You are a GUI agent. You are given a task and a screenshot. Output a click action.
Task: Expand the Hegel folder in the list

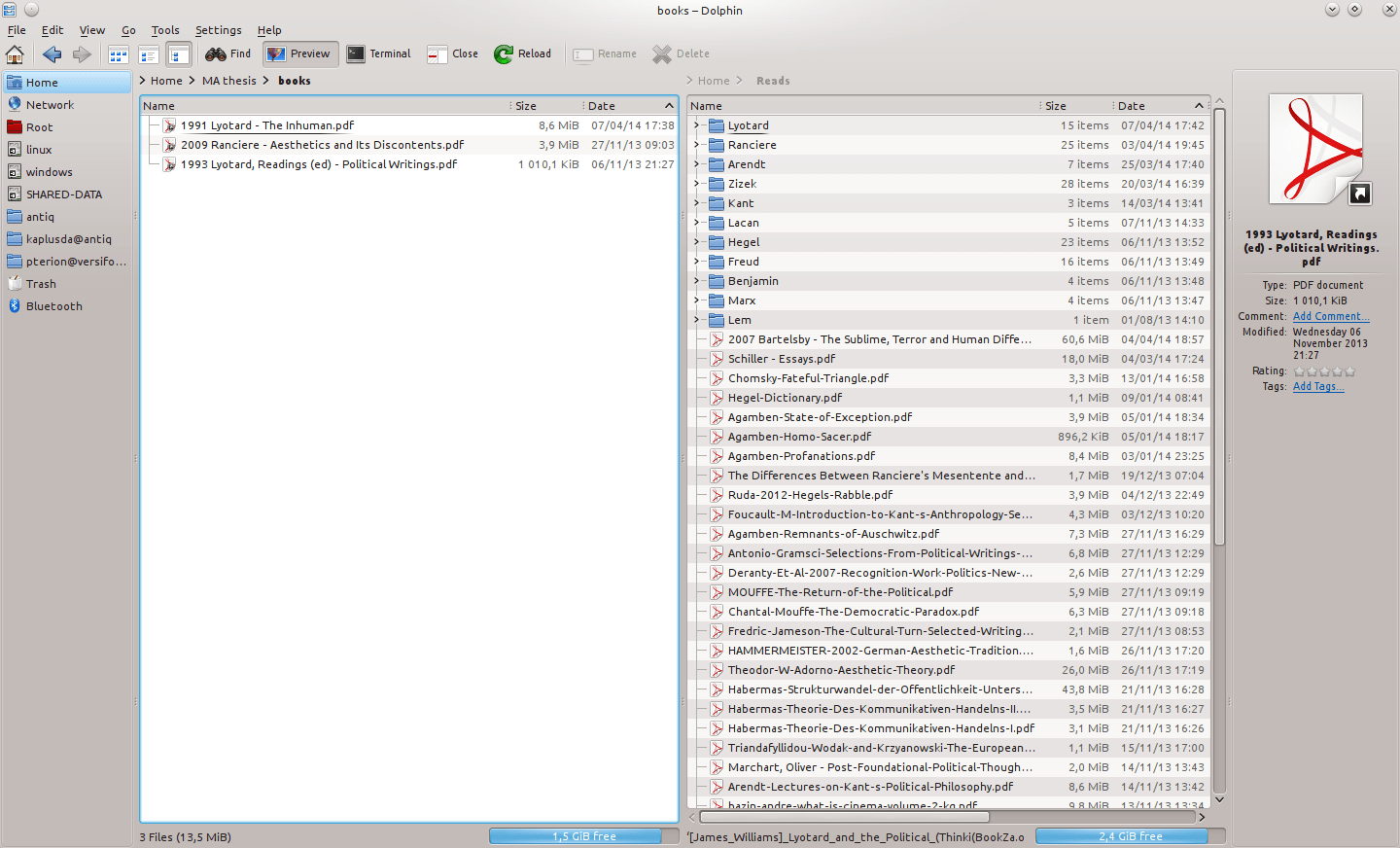click(x=694, y=241)
